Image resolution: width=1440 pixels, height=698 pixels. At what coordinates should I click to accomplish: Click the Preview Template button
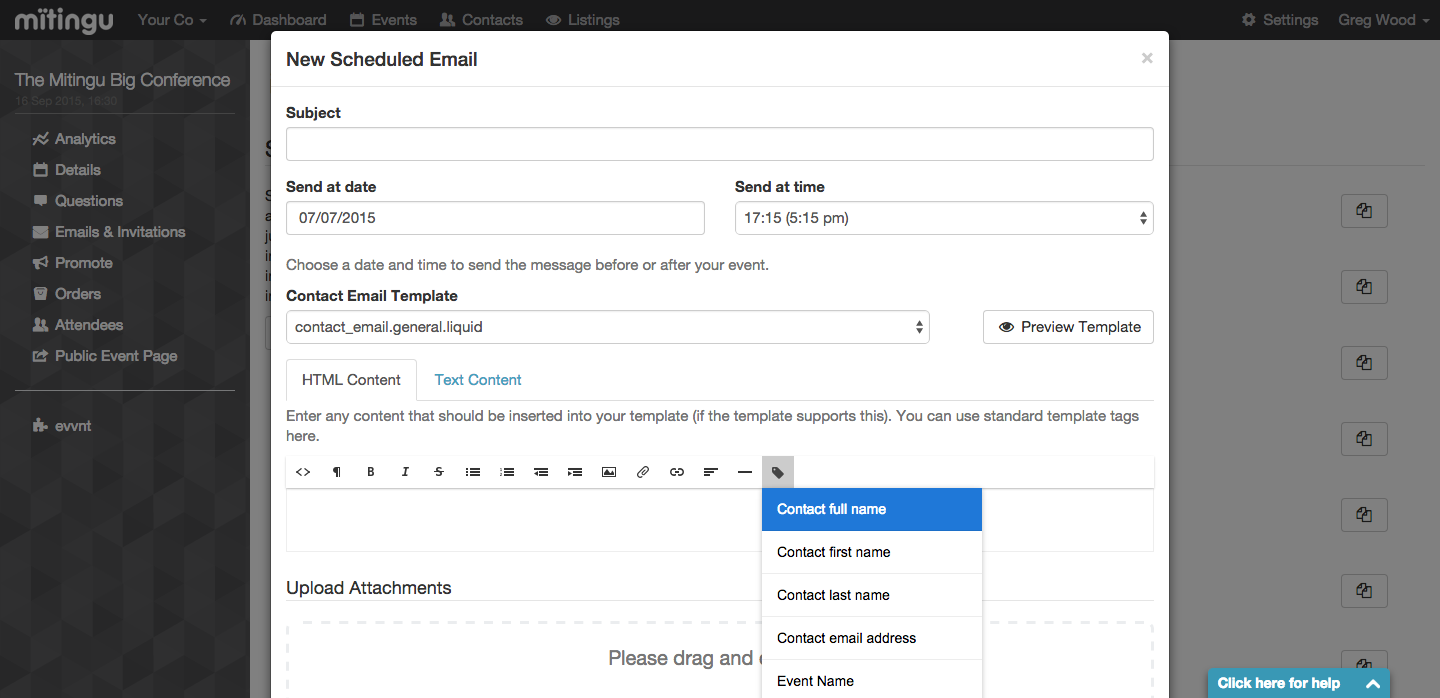click(1068, 327)
